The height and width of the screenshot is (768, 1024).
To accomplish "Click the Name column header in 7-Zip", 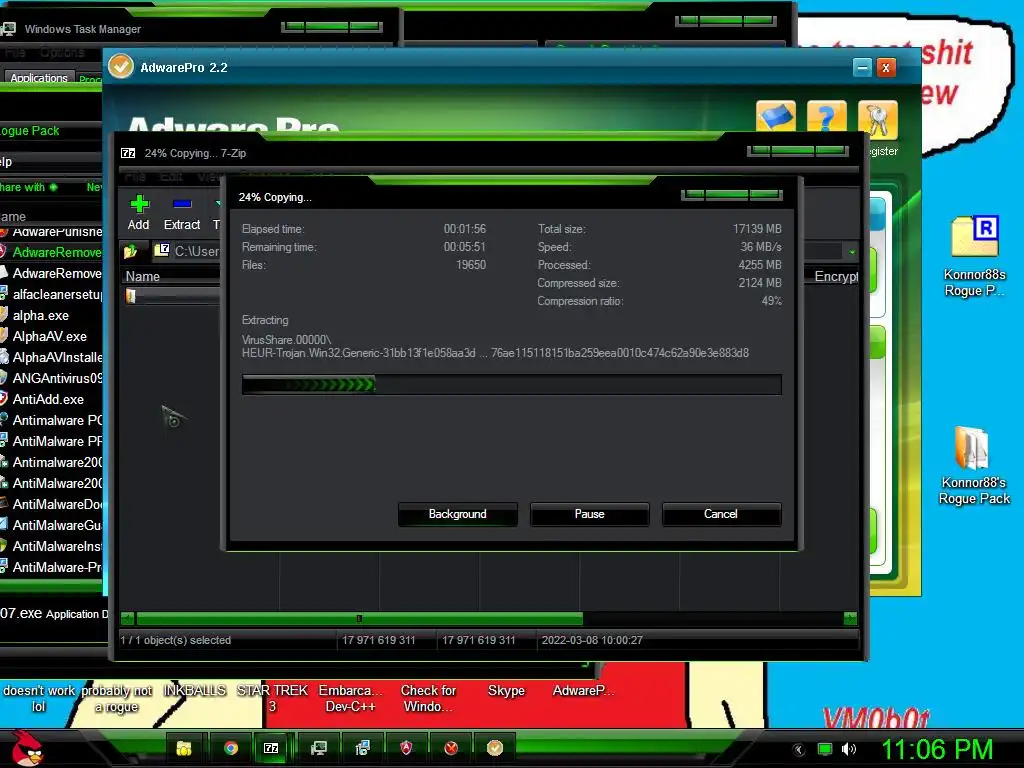I will pos(142,276).
